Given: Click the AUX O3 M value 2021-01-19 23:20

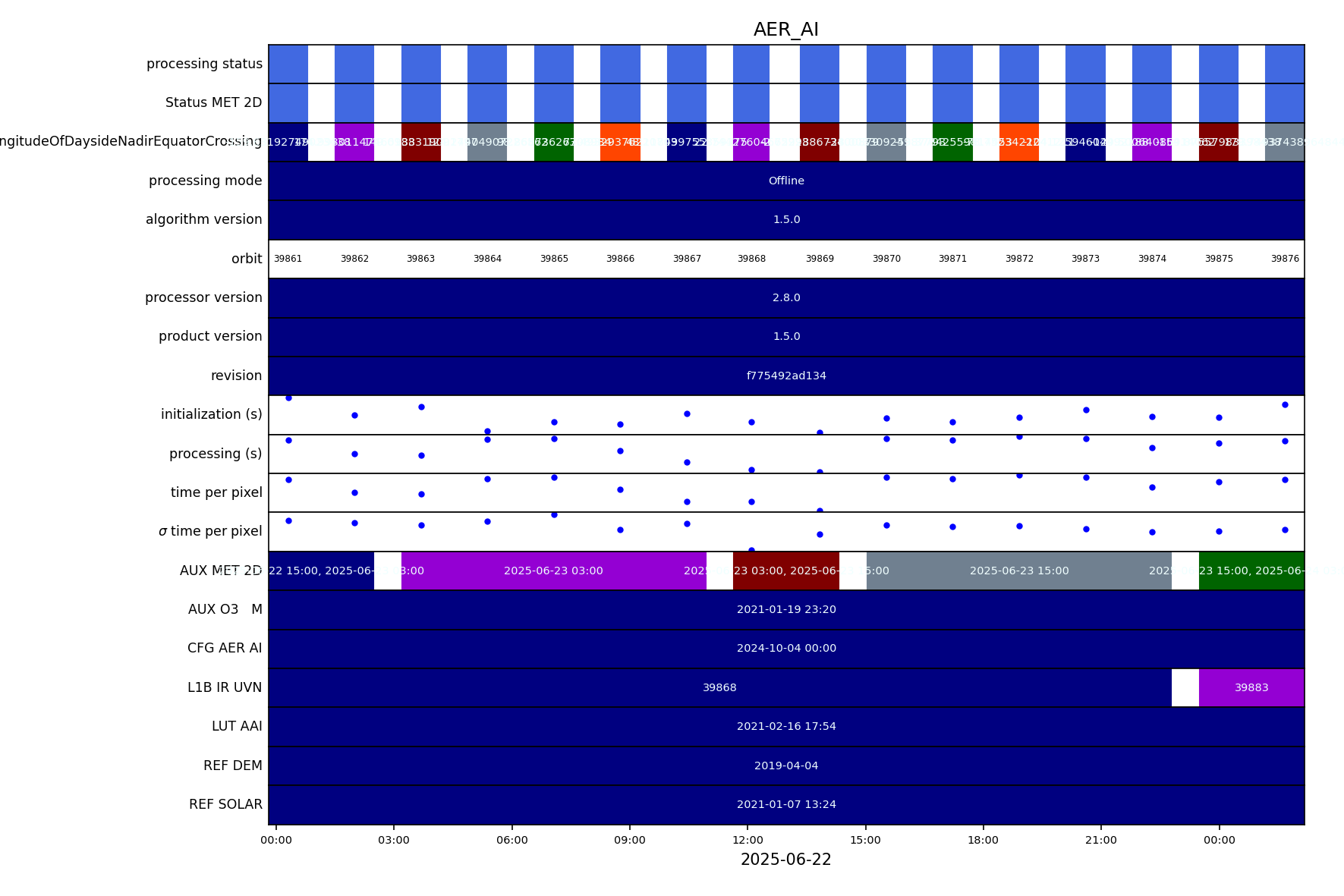Looking at the screenshot, I should pyautogui.click(x=785, y=609).
